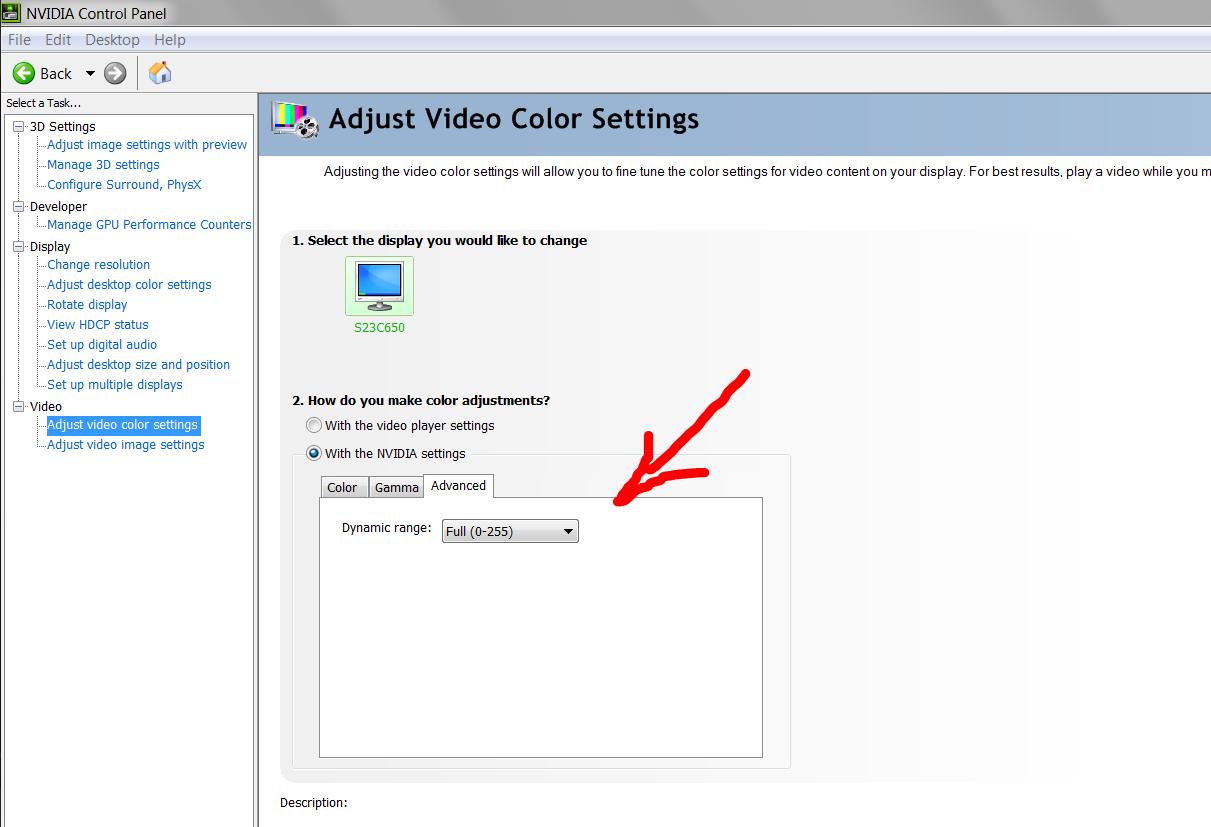Open View HDCP status page
The image size is (1211, 827).
point(97,325)
